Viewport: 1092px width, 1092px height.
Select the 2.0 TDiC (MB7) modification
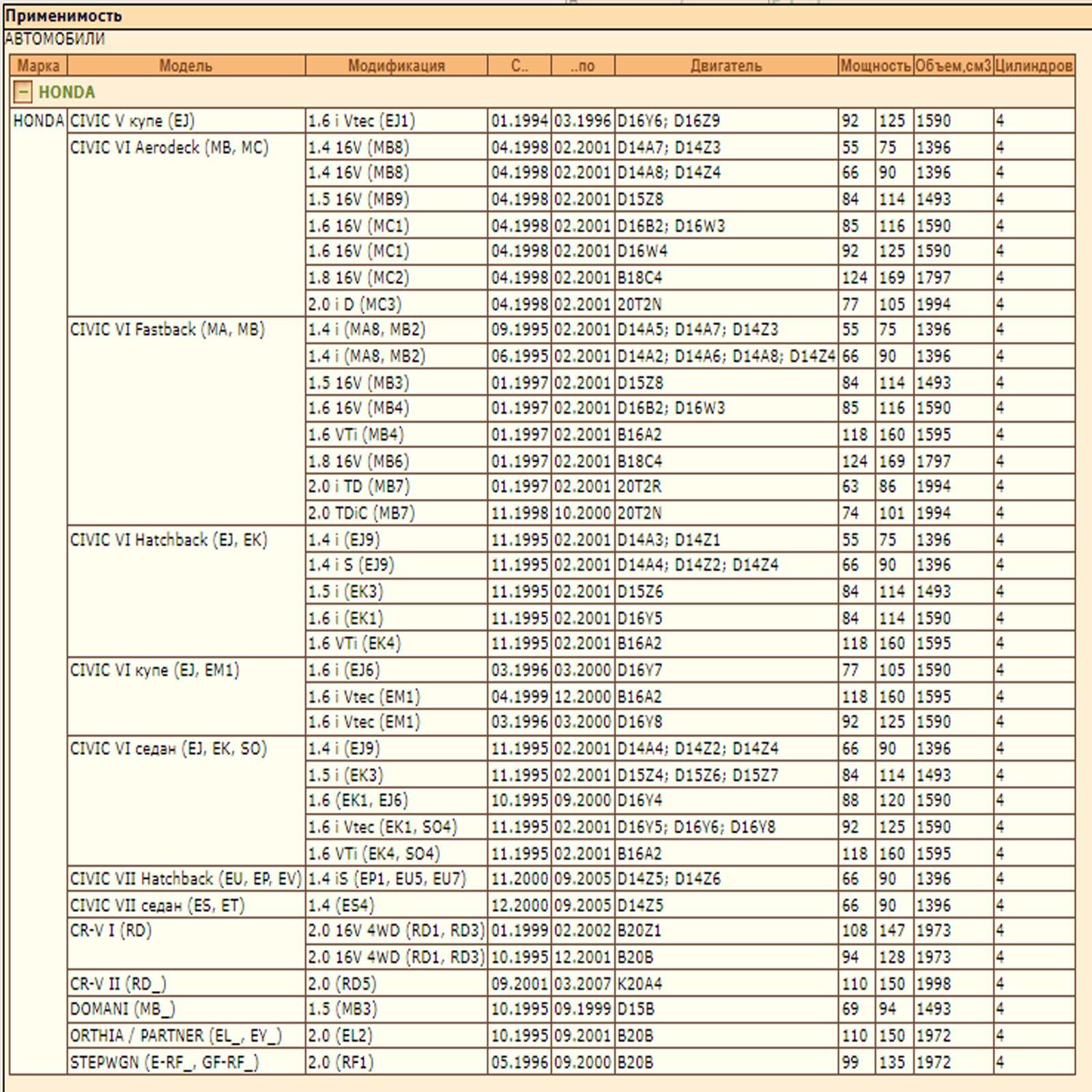(361, 513)
